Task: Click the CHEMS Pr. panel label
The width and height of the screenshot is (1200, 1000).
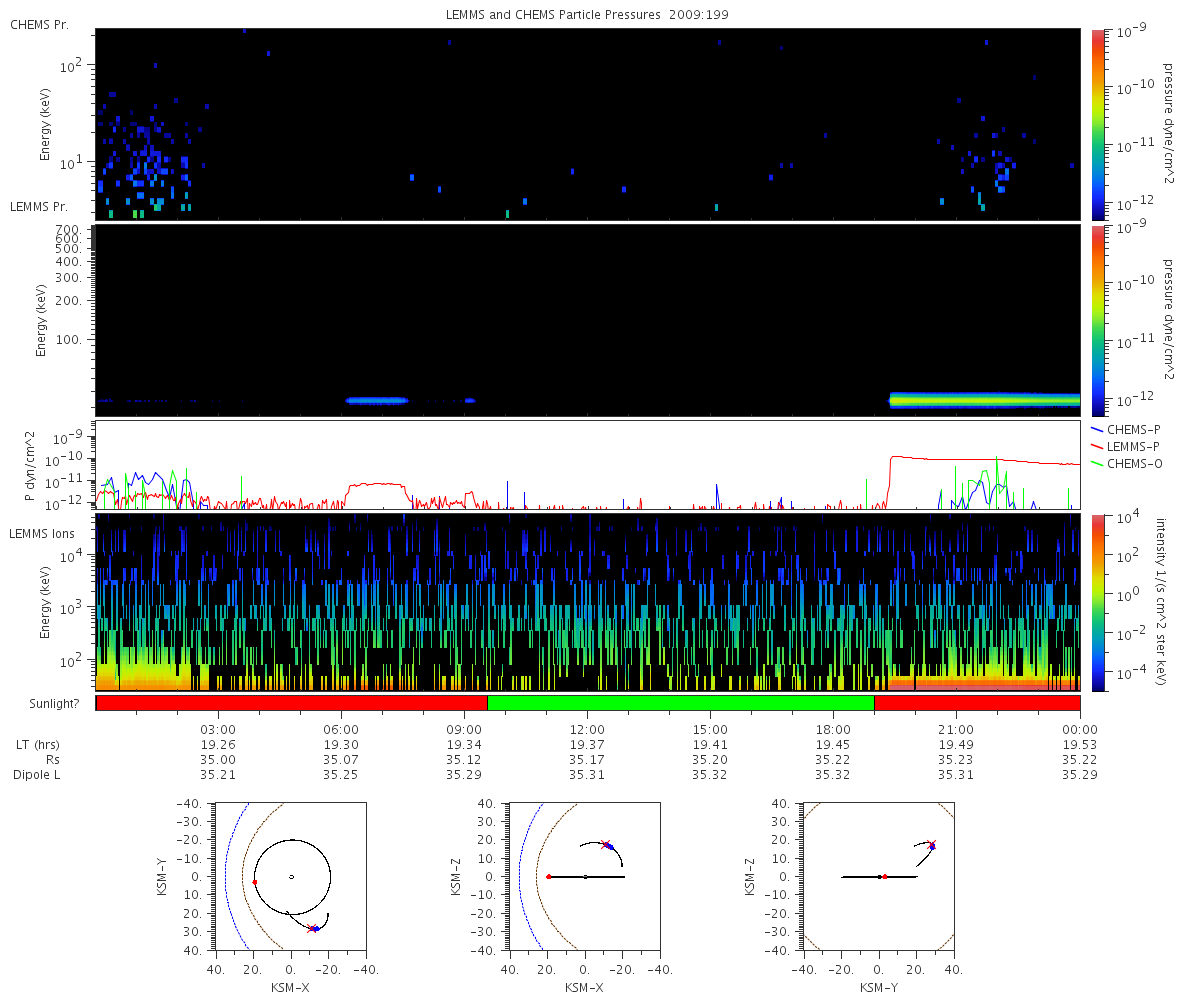Action: click(x=39, y=24)
